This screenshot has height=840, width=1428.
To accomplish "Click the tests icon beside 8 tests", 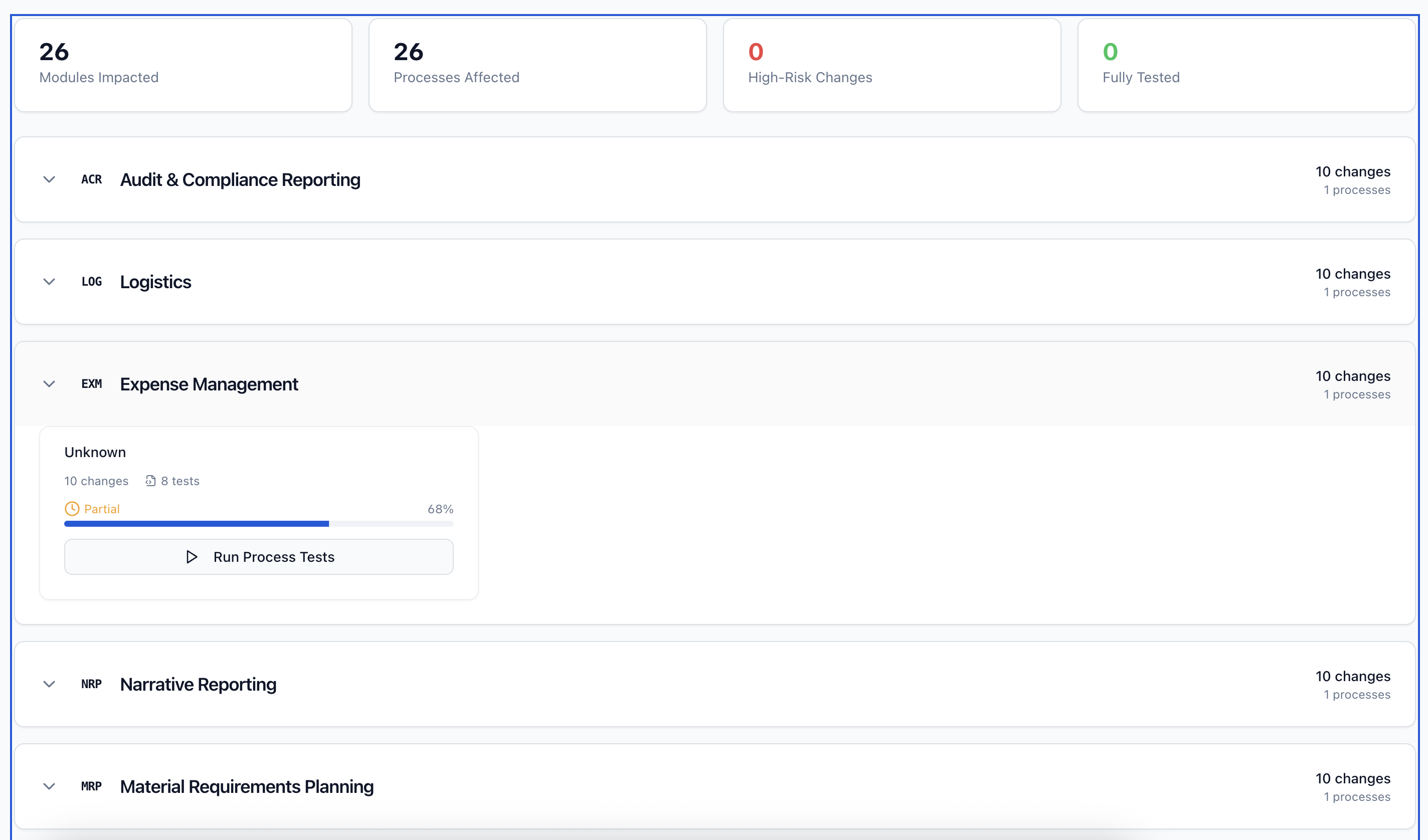I will point(150,480).
